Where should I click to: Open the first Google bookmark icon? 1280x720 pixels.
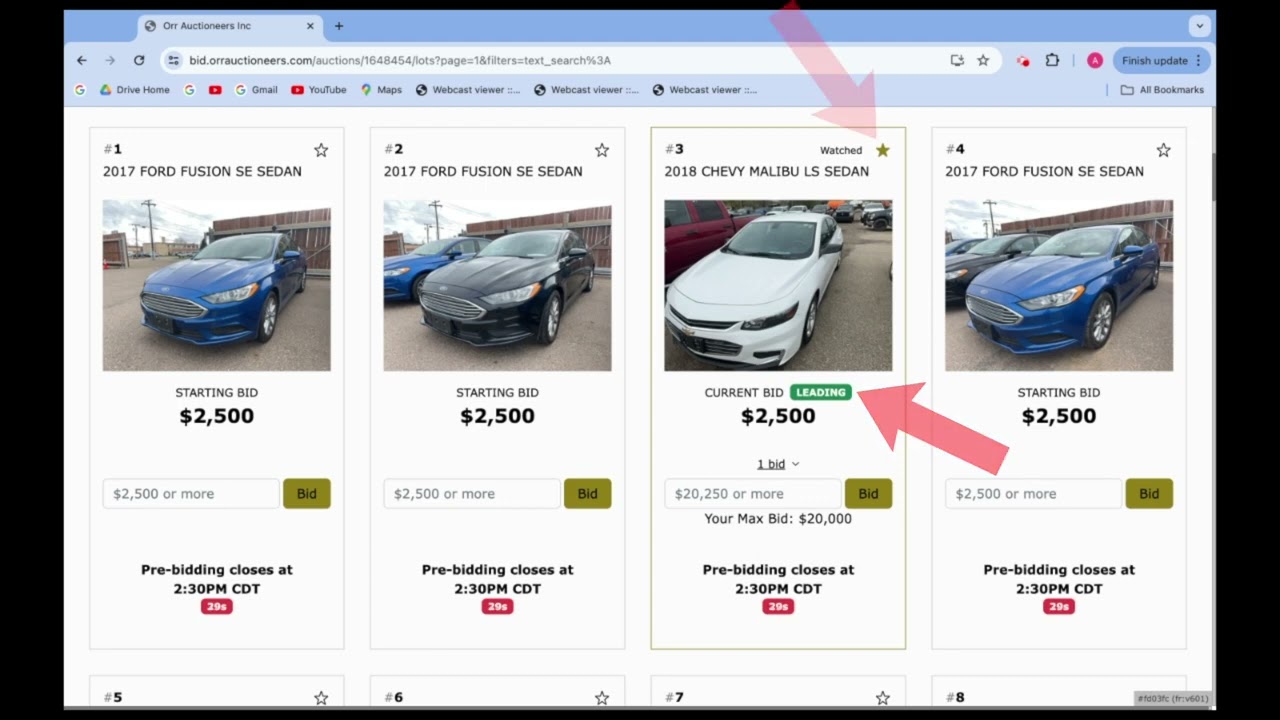80,90
